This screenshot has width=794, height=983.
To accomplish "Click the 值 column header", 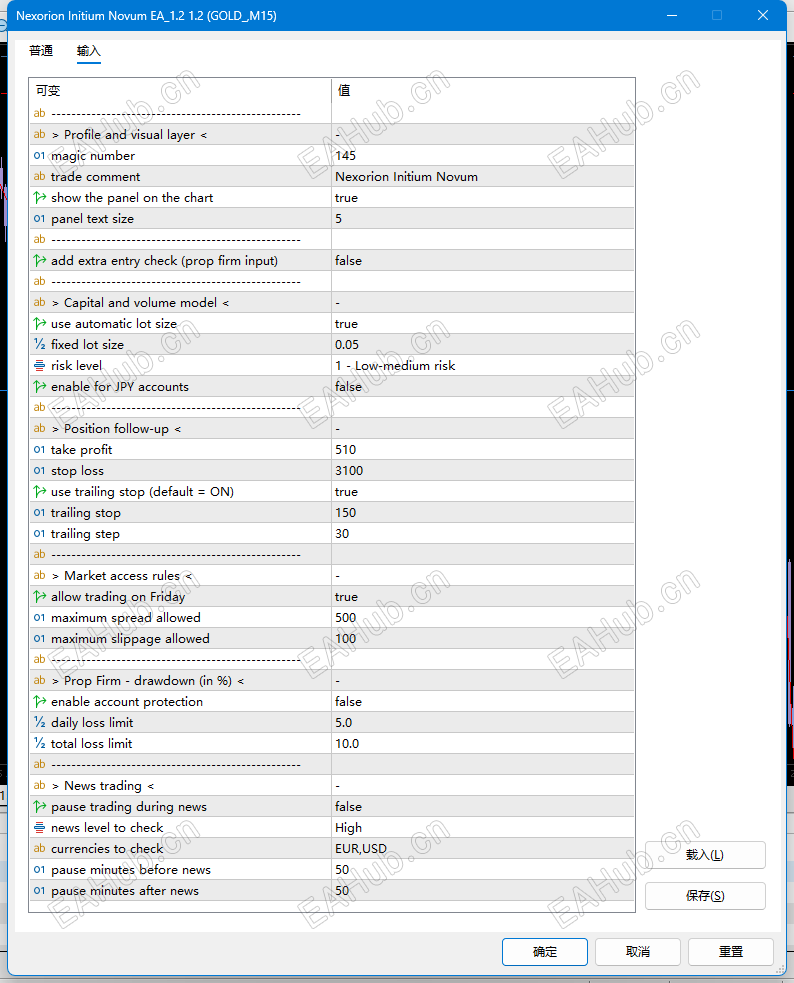I will click(483, 90).
